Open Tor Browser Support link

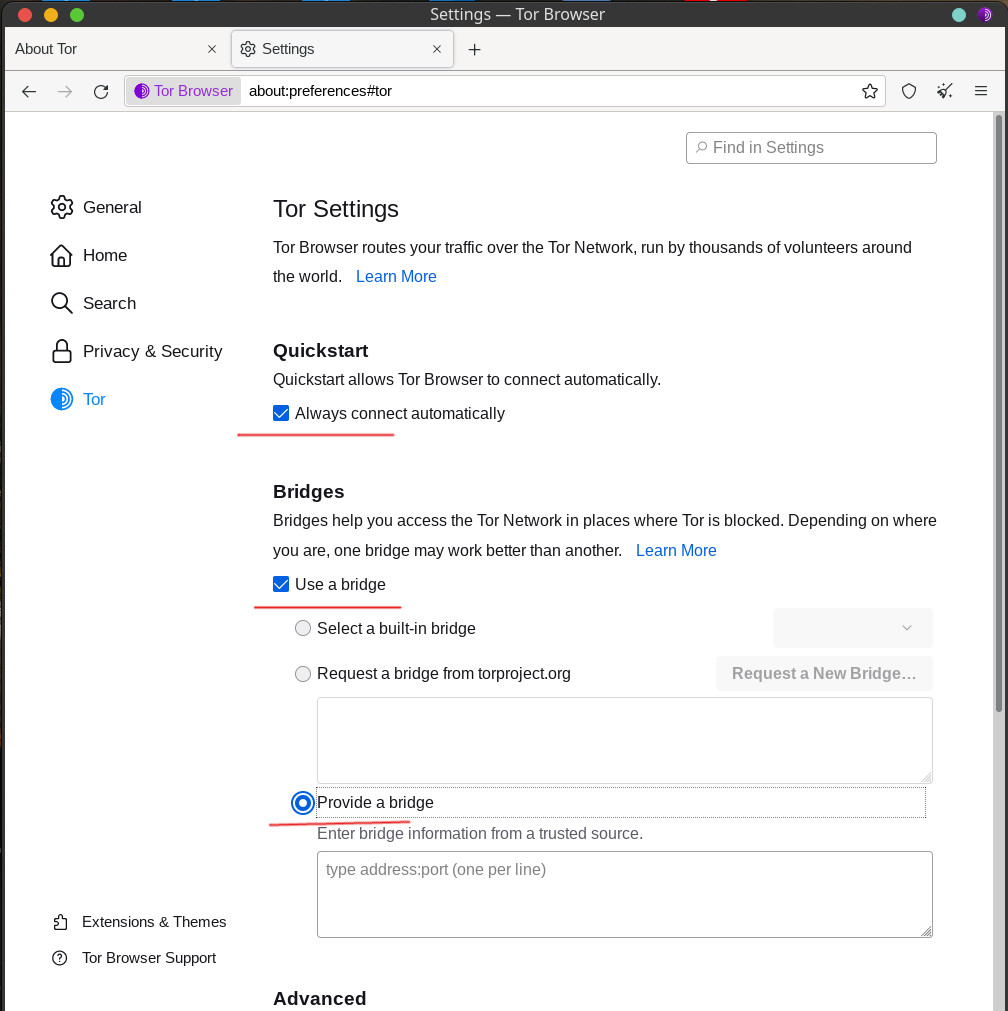click(149, 958)
